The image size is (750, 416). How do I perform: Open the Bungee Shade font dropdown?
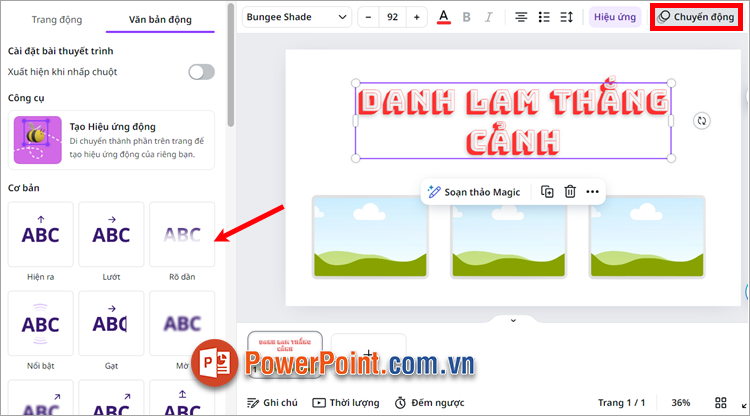tap(298, 17)
